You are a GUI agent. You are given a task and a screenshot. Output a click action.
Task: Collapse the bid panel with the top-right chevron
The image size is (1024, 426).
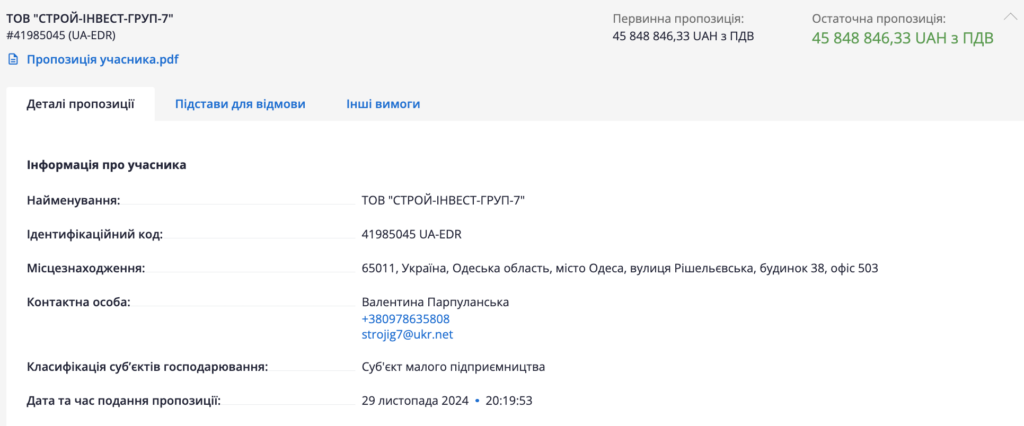pos(1008,15)
